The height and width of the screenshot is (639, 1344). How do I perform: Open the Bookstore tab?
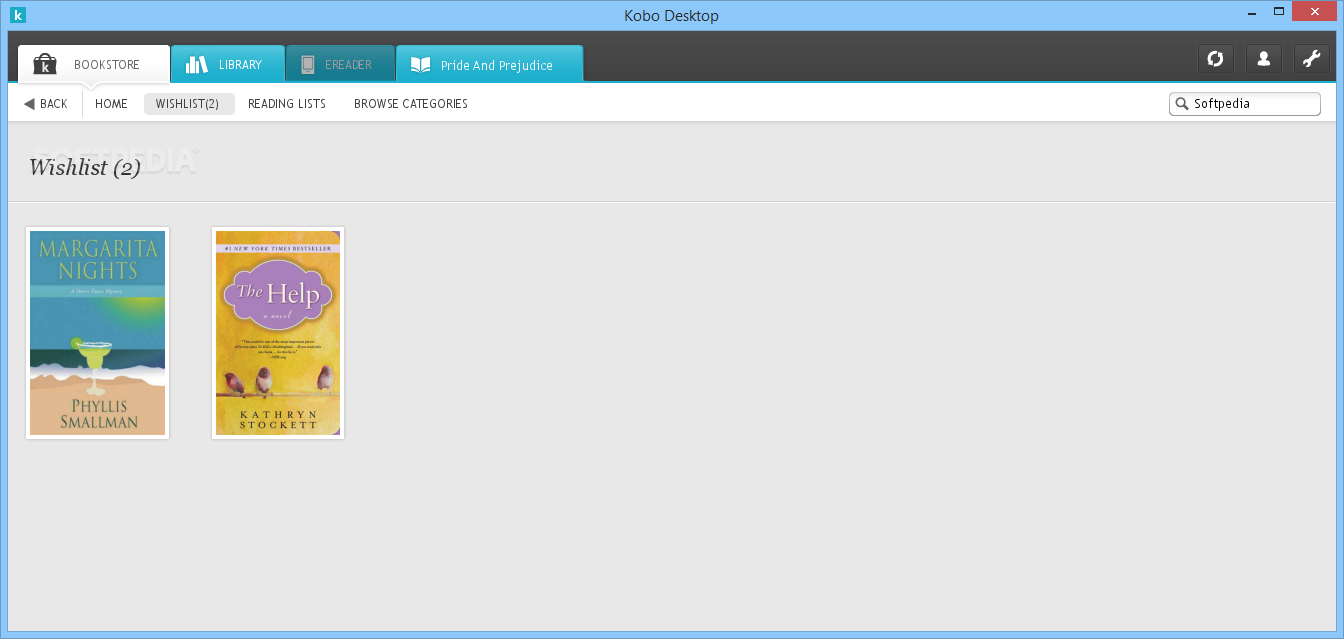[x=94, y=64]
